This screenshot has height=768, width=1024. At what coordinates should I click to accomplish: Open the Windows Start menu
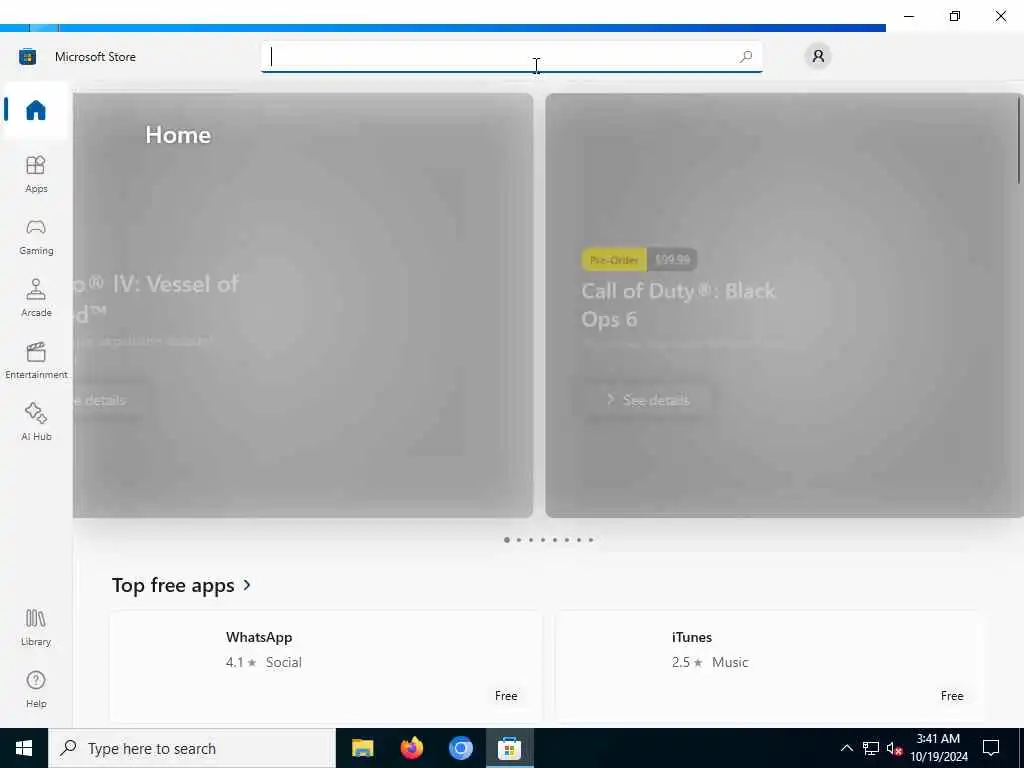pyautogui.click(x=24, y=748)
